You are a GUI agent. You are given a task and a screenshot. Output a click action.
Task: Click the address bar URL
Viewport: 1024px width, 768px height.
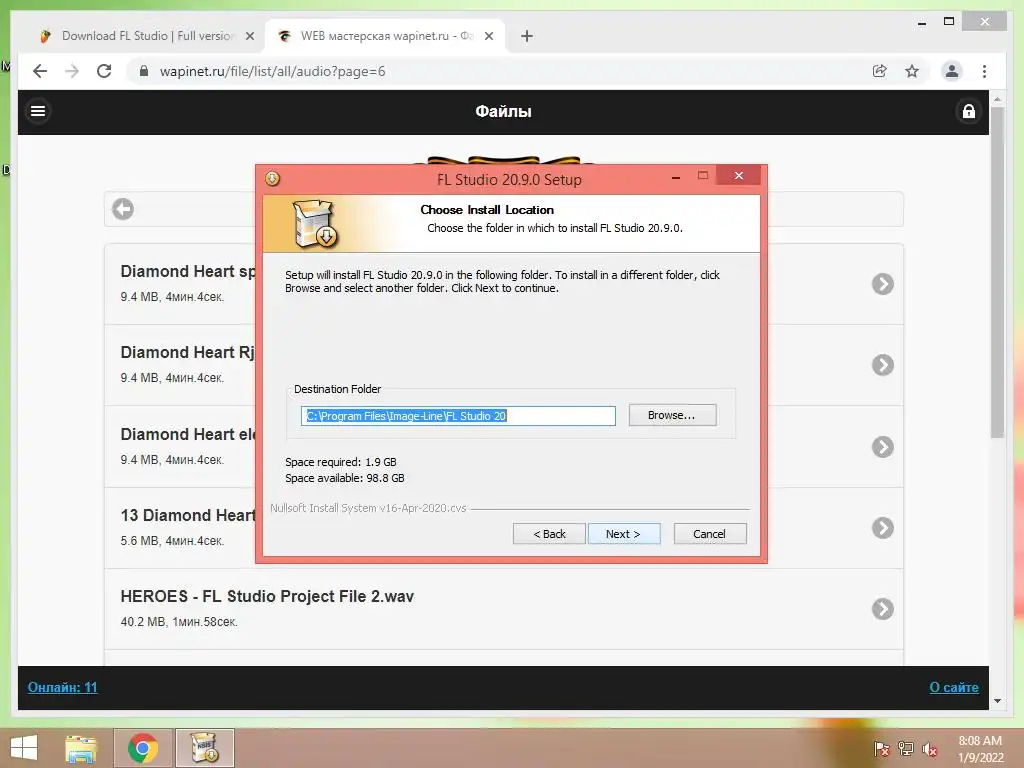point(272,71)
